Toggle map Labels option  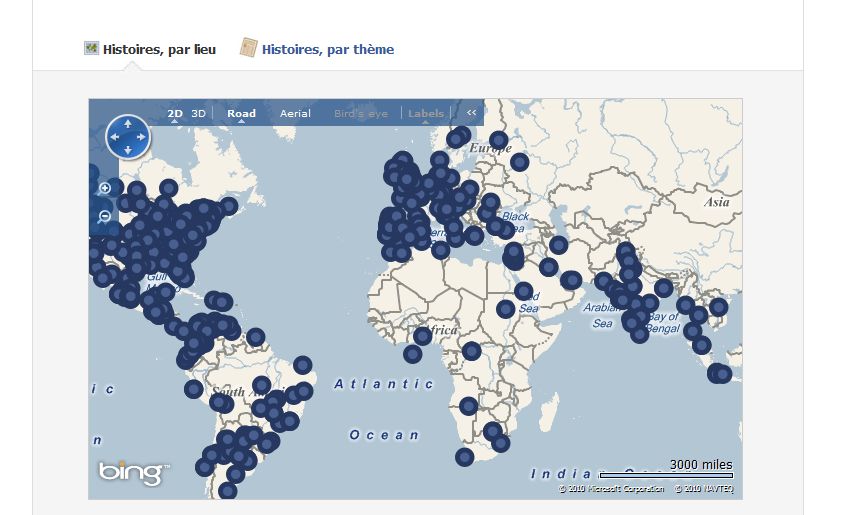click(426, 113)
